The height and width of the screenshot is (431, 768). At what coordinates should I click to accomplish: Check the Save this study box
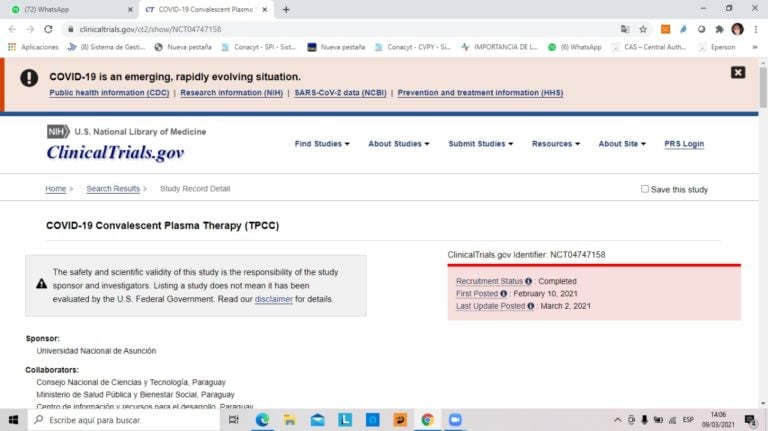[645, 189]
